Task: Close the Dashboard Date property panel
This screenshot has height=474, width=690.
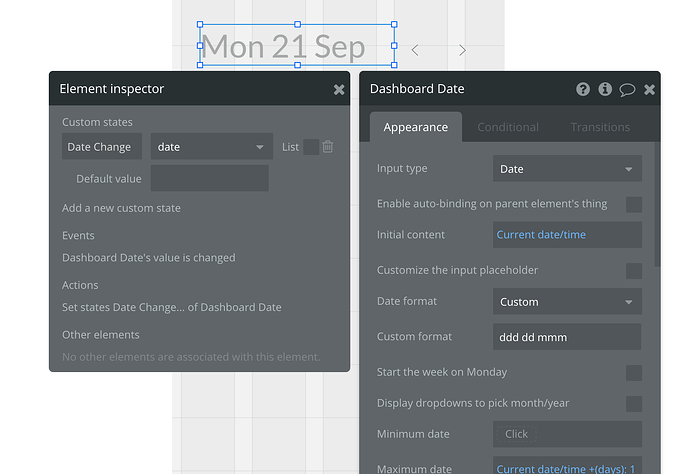Action: point(649,89)
